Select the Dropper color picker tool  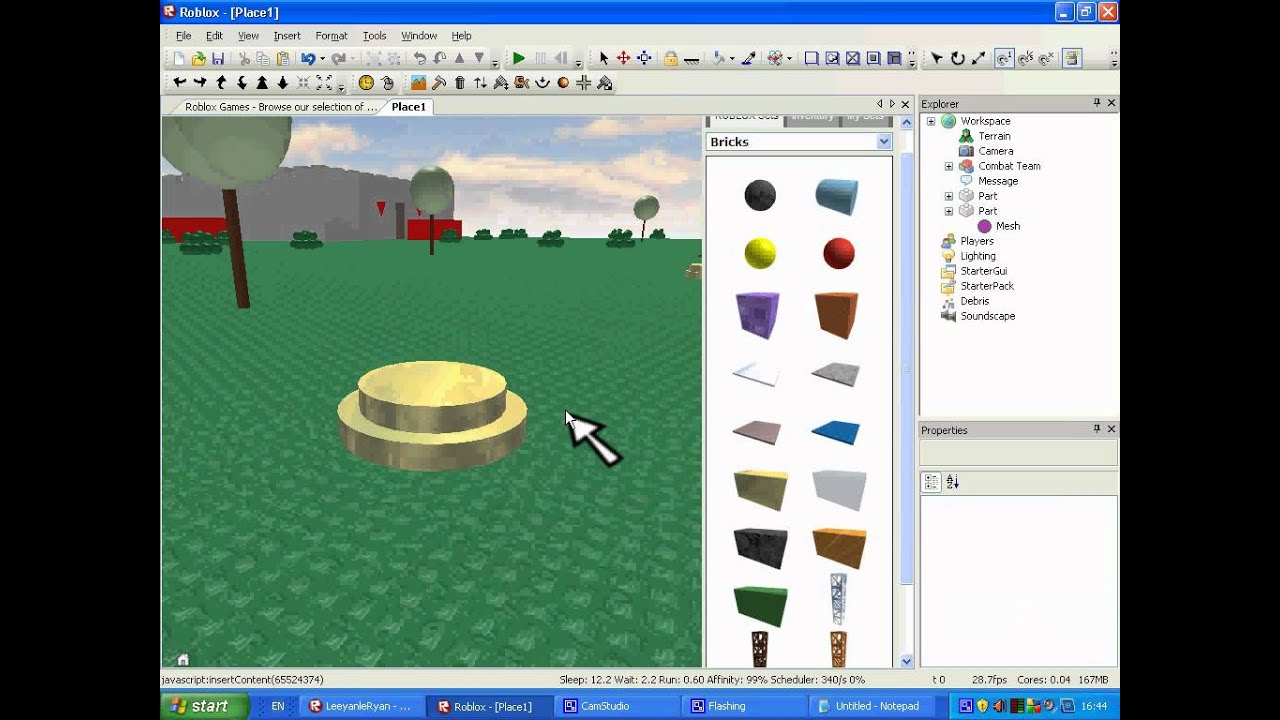748,59
